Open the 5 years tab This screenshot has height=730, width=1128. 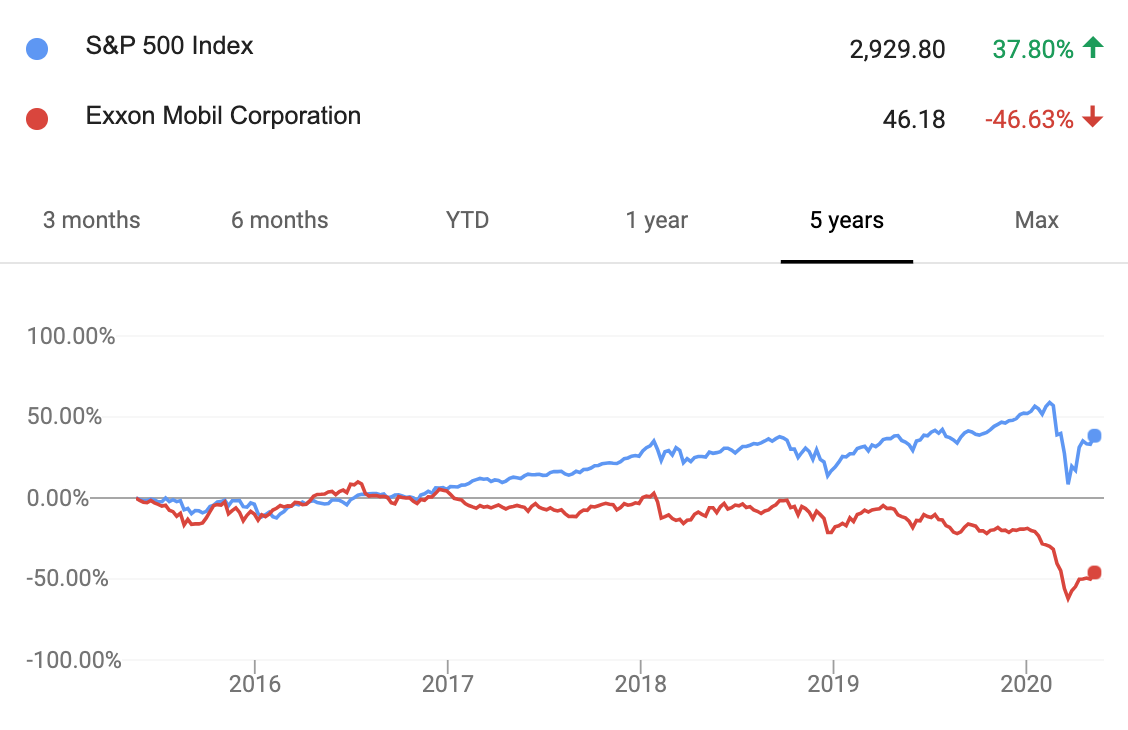point(847,220)
